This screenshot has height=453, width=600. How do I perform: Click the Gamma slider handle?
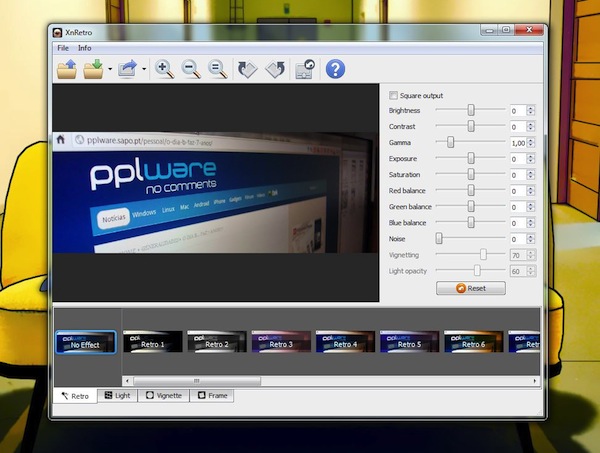coord(451,142)
